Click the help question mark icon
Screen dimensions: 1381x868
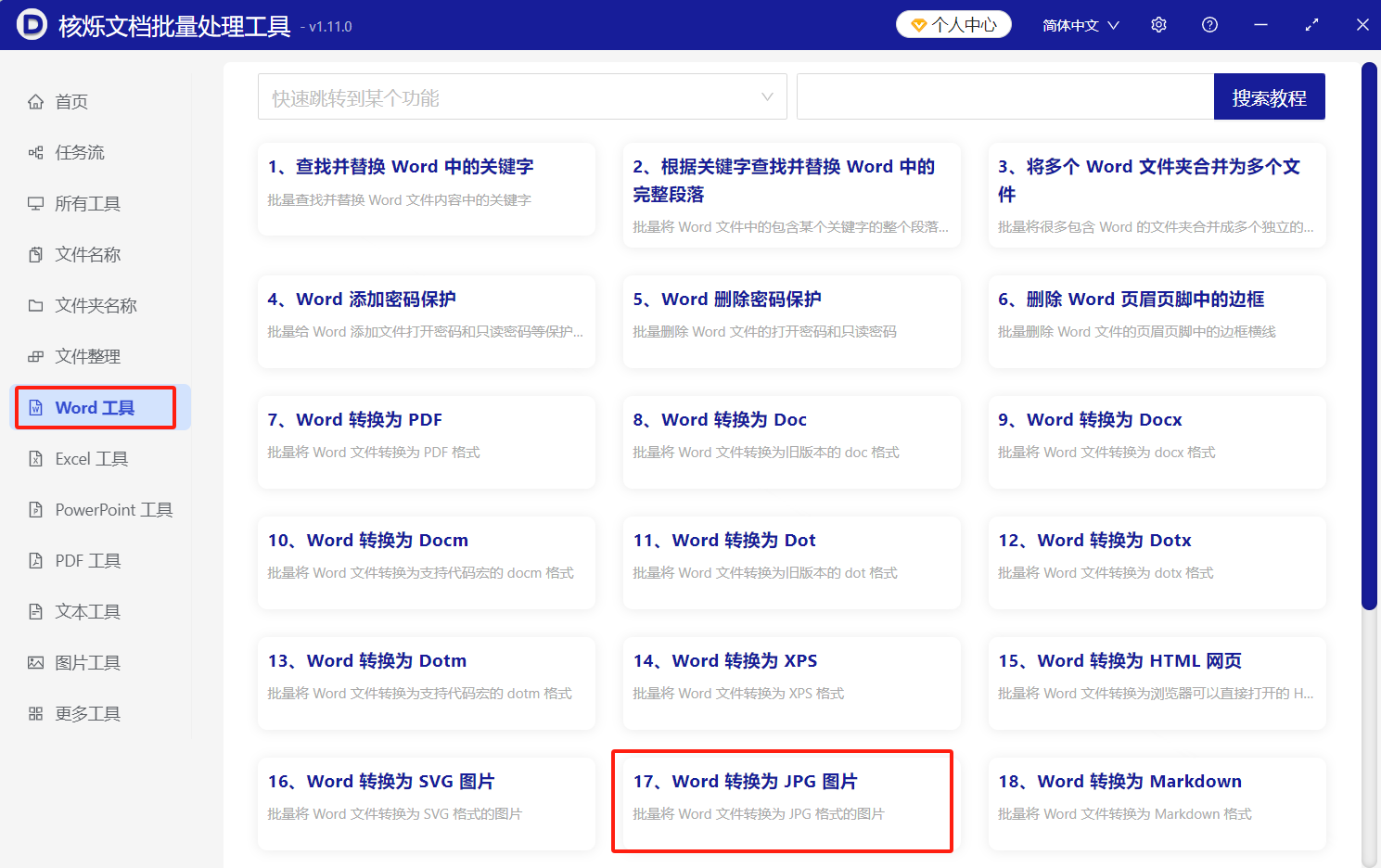[x=1208, y=24]
